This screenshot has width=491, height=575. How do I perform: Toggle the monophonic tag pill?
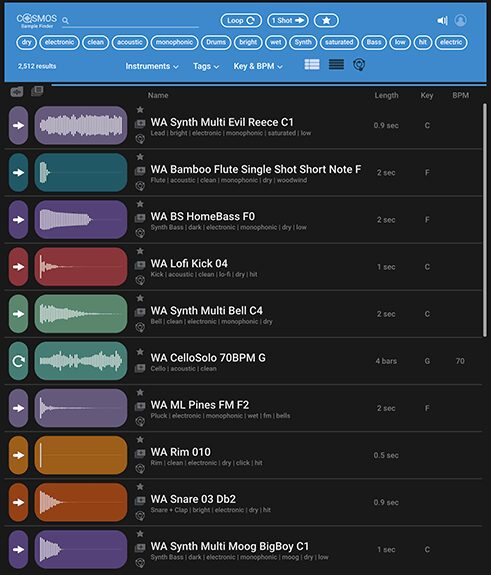(x=175, y=42)
